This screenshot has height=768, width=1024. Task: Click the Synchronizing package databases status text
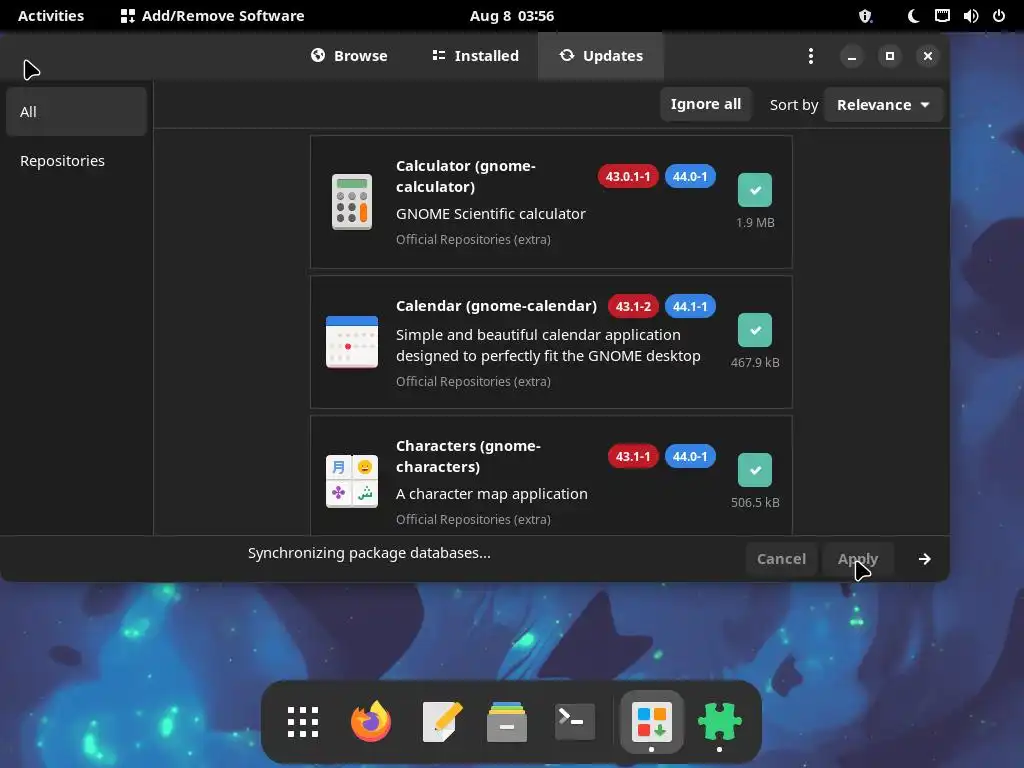pos(369,553)
